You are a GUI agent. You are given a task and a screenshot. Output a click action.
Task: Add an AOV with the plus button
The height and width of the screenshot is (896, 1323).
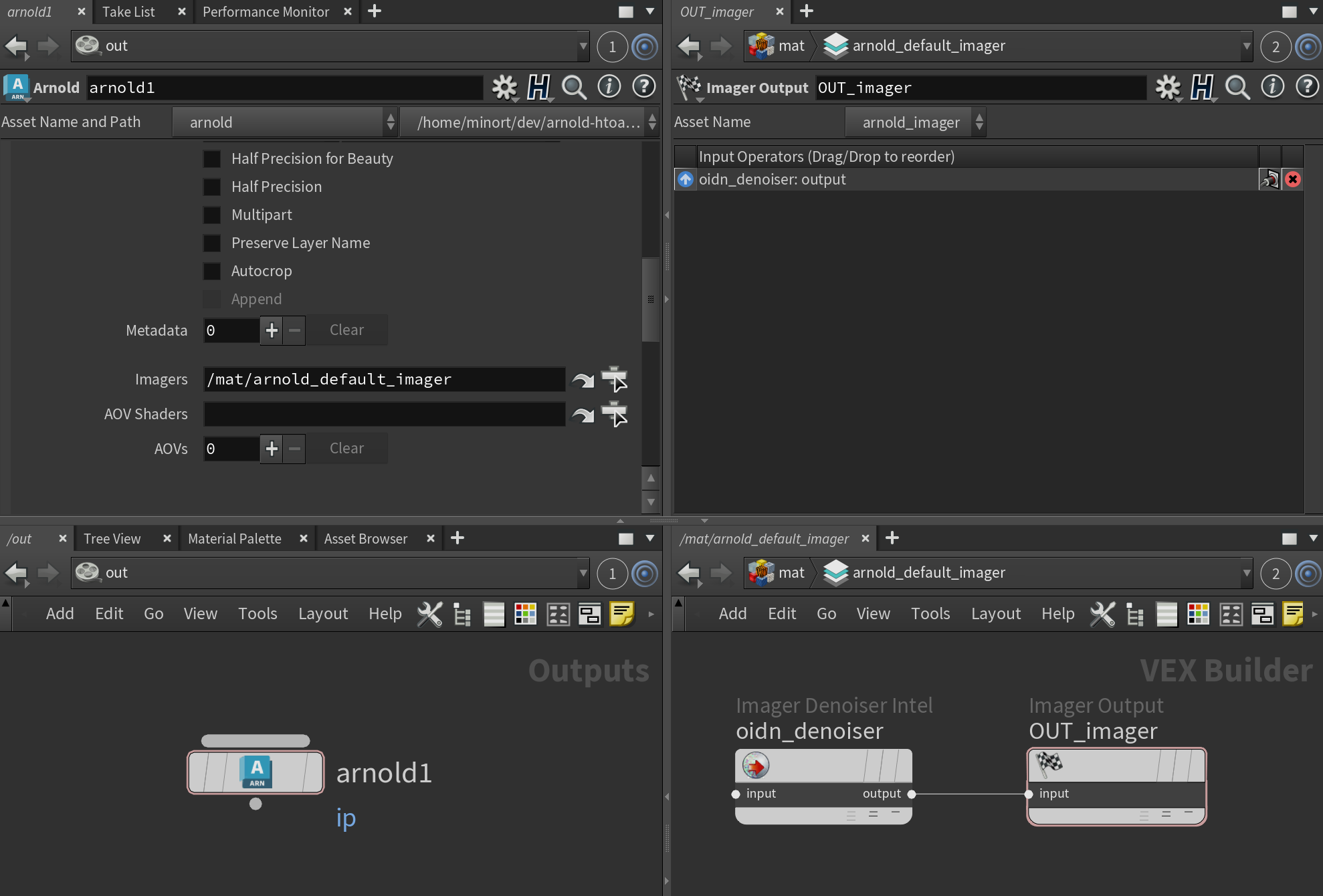(x=272, y=449)
